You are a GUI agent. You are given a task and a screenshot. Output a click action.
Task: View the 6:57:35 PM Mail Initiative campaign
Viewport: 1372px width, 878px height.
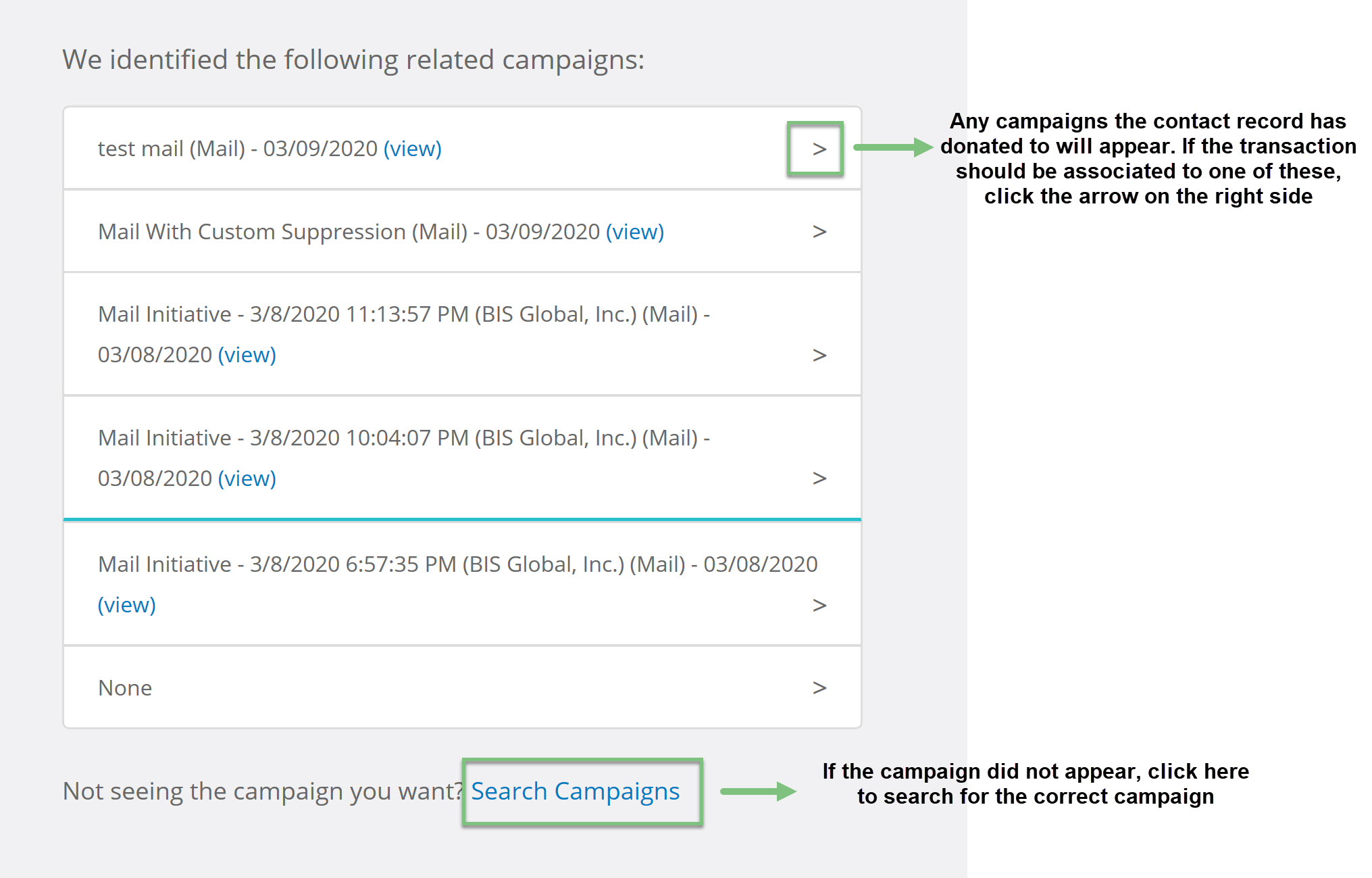(126, 605)
